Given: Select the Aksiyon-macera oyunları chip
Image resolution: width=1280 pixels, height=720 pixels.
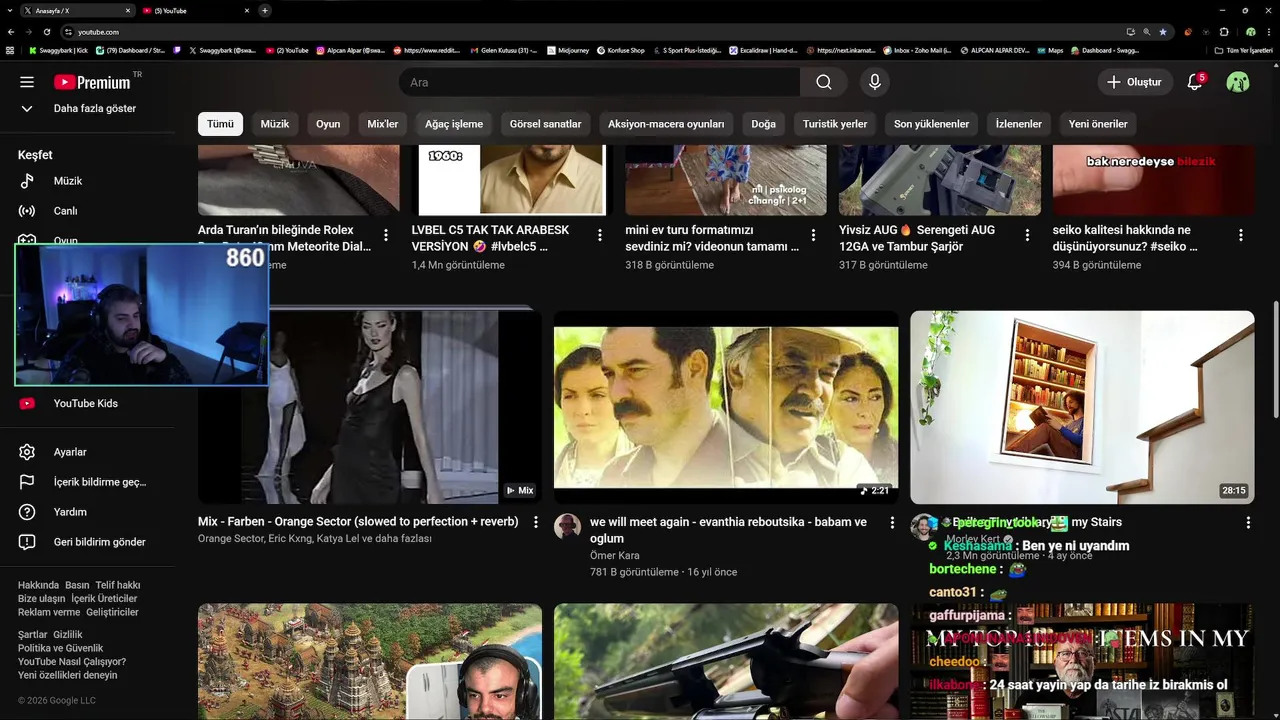Looking at the screenshot, I should pyautogui.click(x=666, y=124).
